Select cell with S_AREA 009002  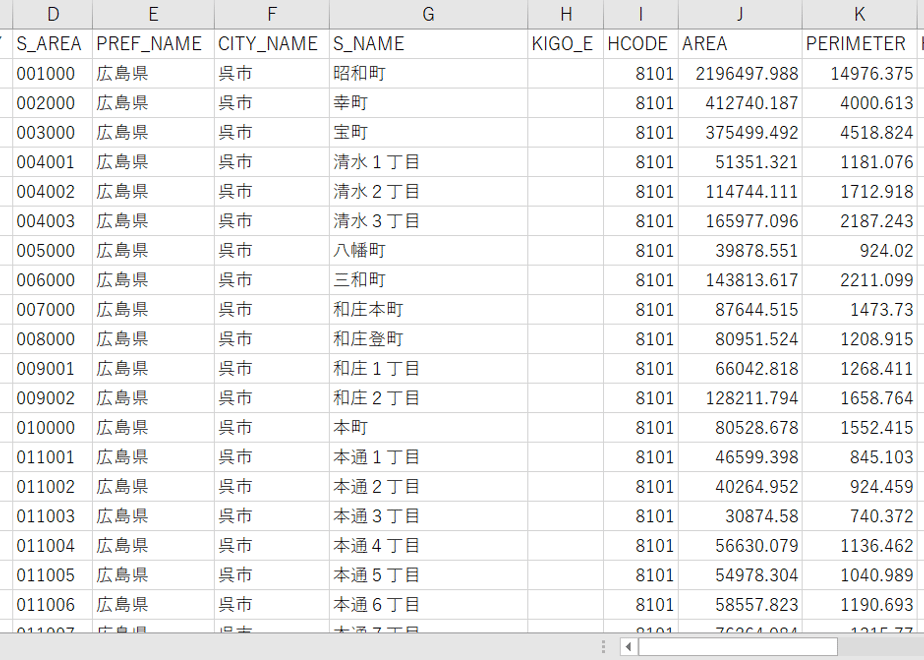(52, 398)
